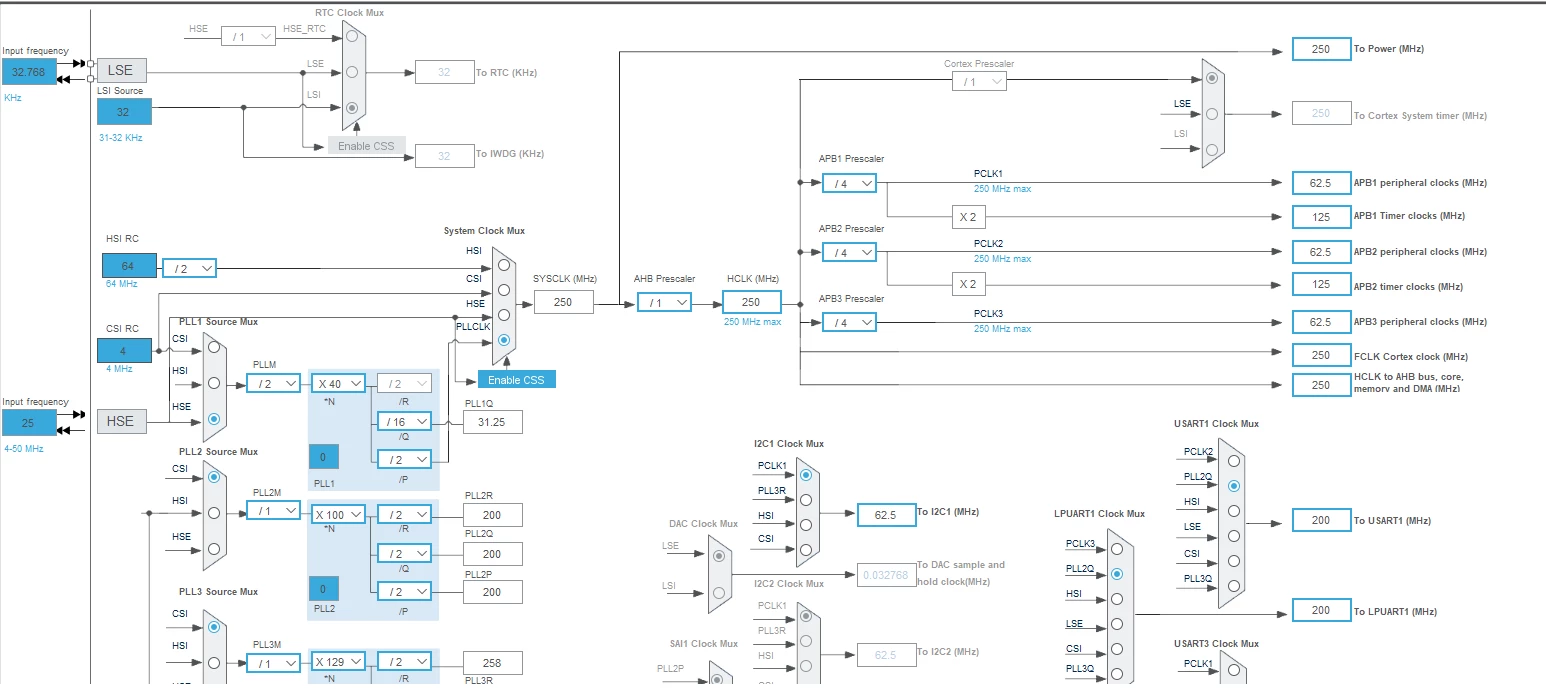Viewport: 1546px width, 693px height.
Task: Select HSI in System Clock Mux
Action: [x=503, y=265]
